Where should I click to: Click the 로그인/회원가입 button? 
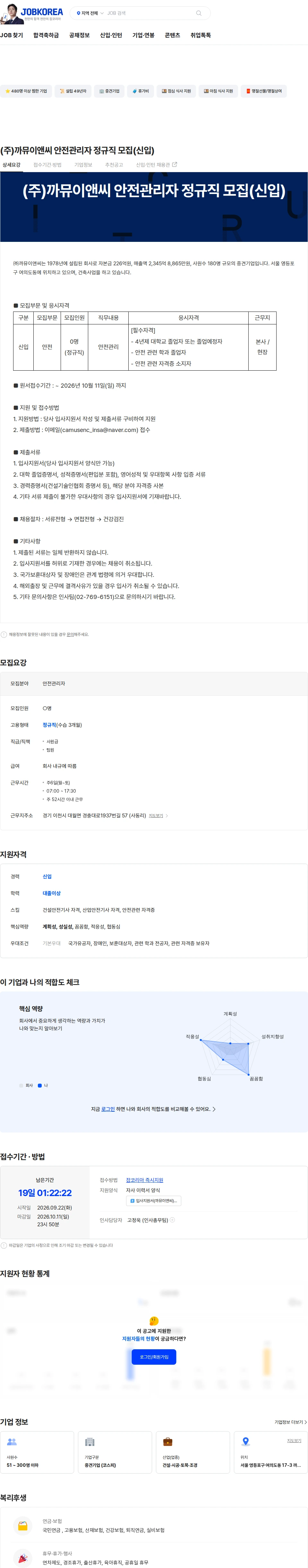pyautogui.click(x=154, y=1357)
